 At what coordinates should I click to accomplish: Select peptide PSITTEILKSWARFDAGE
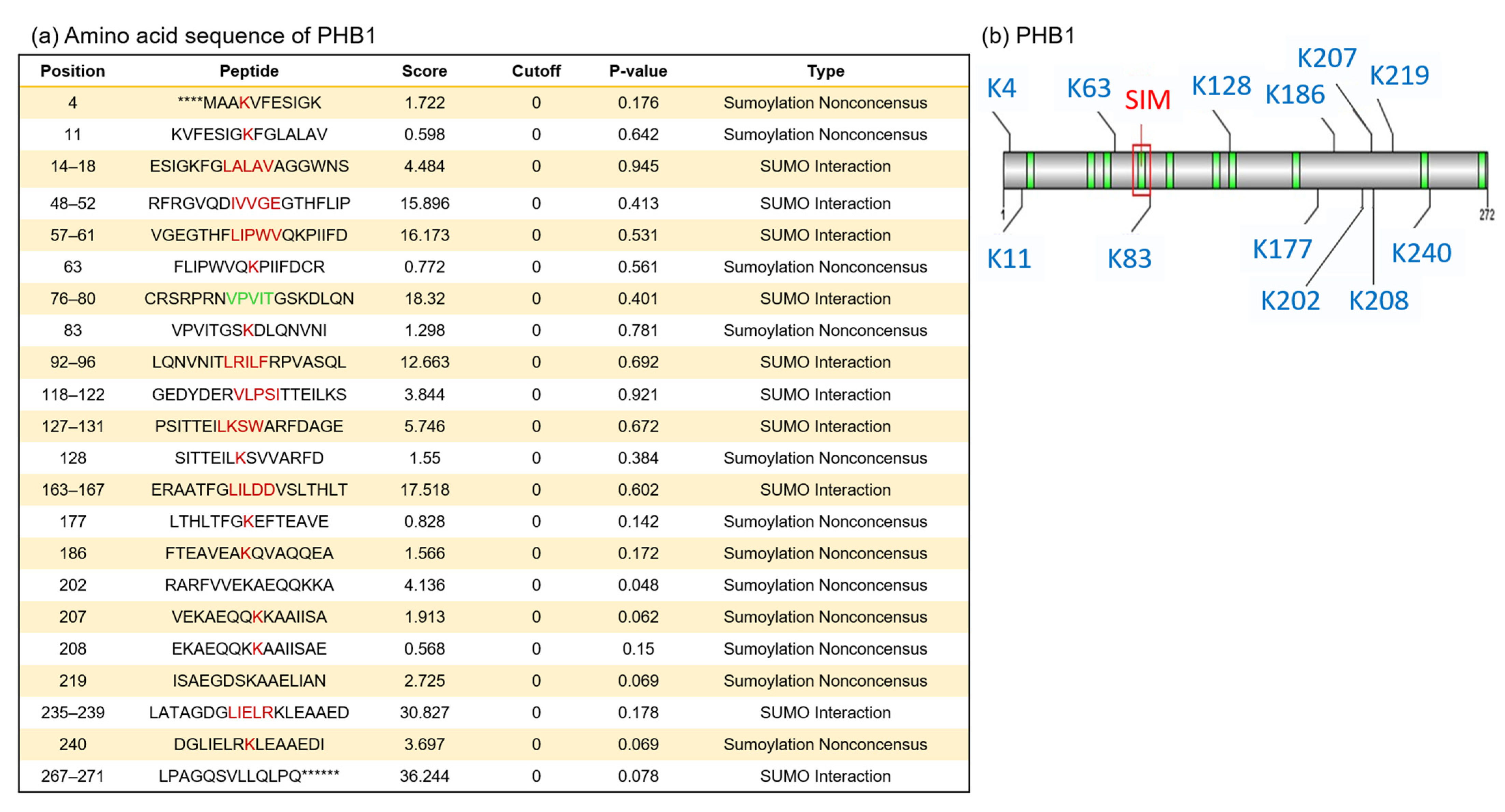[x=249, y=426]
